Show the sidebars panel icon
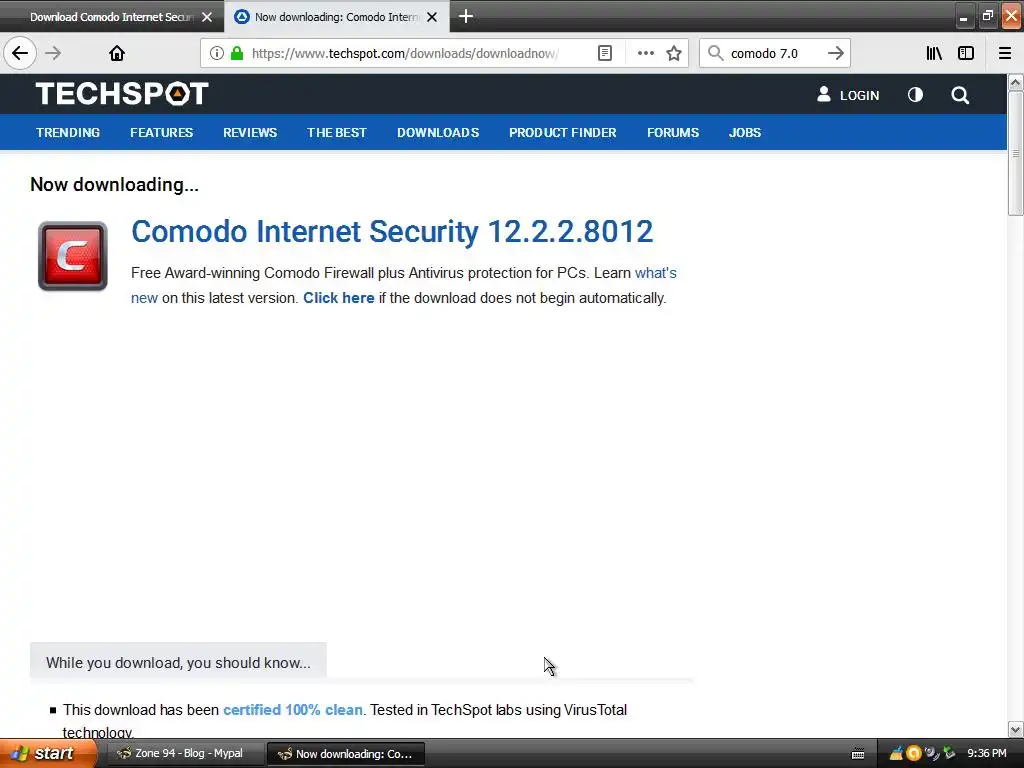1024x768 pixels. [x=966, y=53]
